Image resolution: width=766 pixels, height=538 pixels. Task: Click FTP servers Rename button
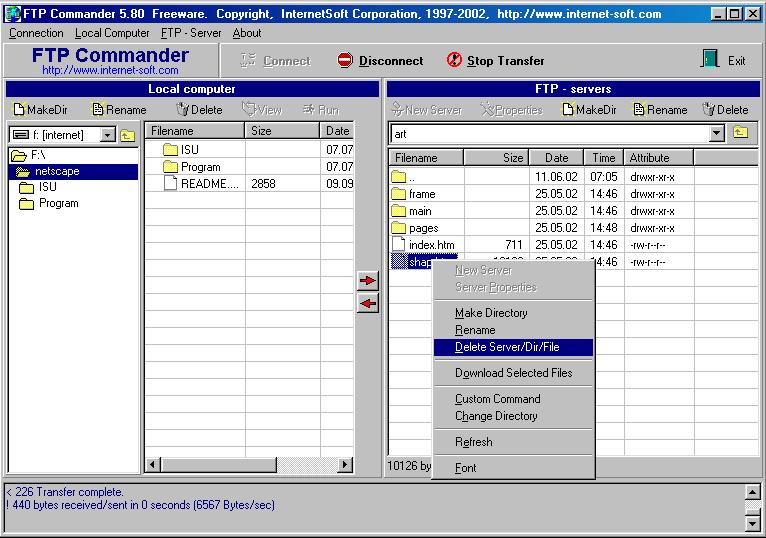click(660, 109)
